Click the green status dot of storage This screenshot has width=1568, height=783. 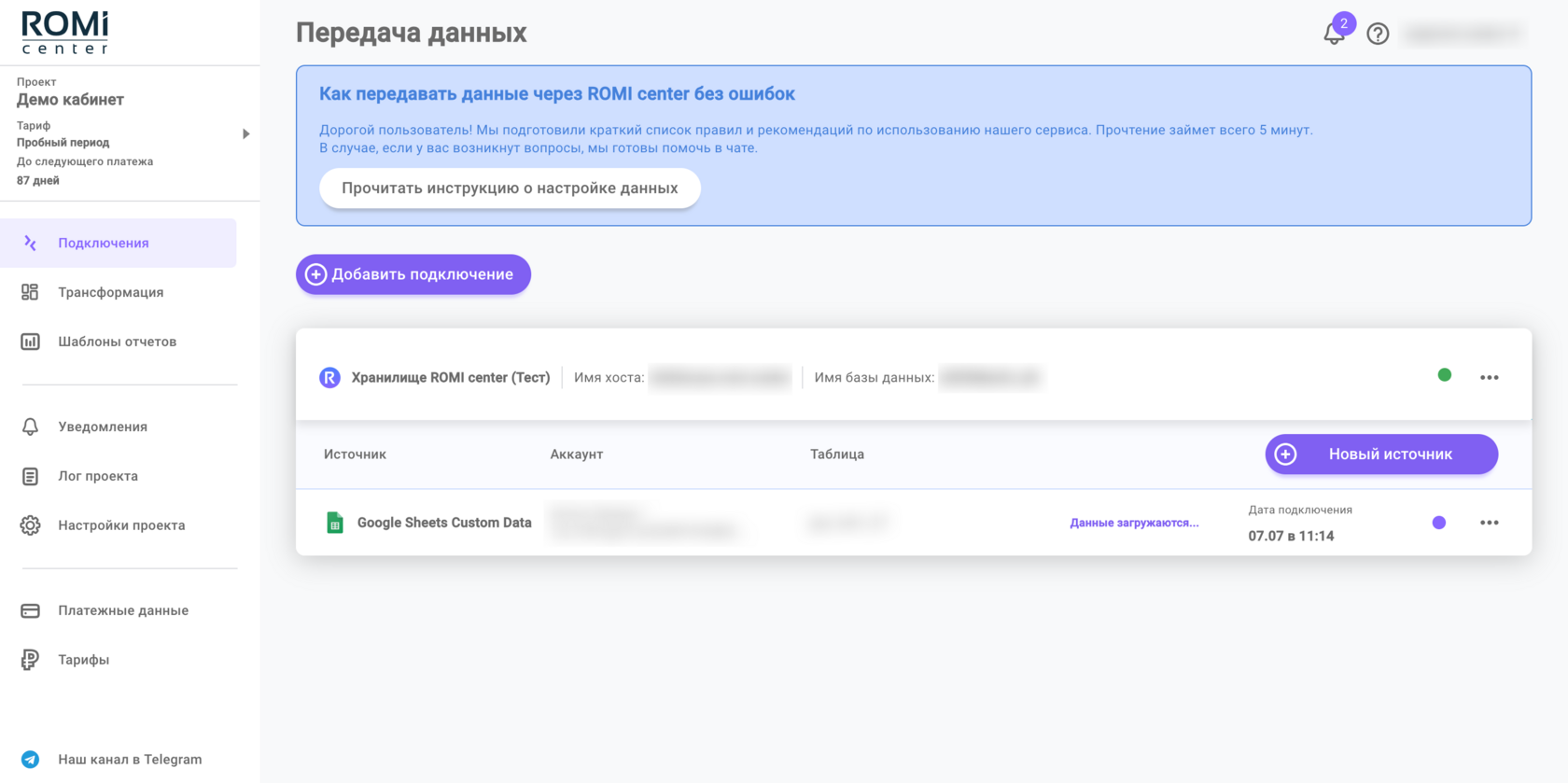(x=1445, y=375)
